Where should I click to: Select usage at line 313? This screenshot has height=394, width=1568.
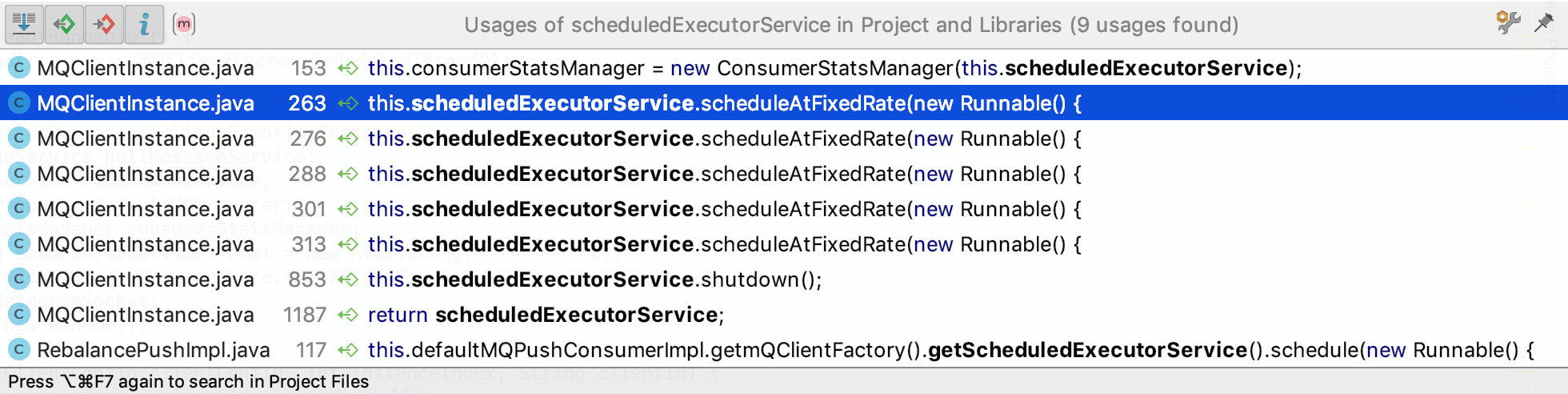(x=784, y=244)
